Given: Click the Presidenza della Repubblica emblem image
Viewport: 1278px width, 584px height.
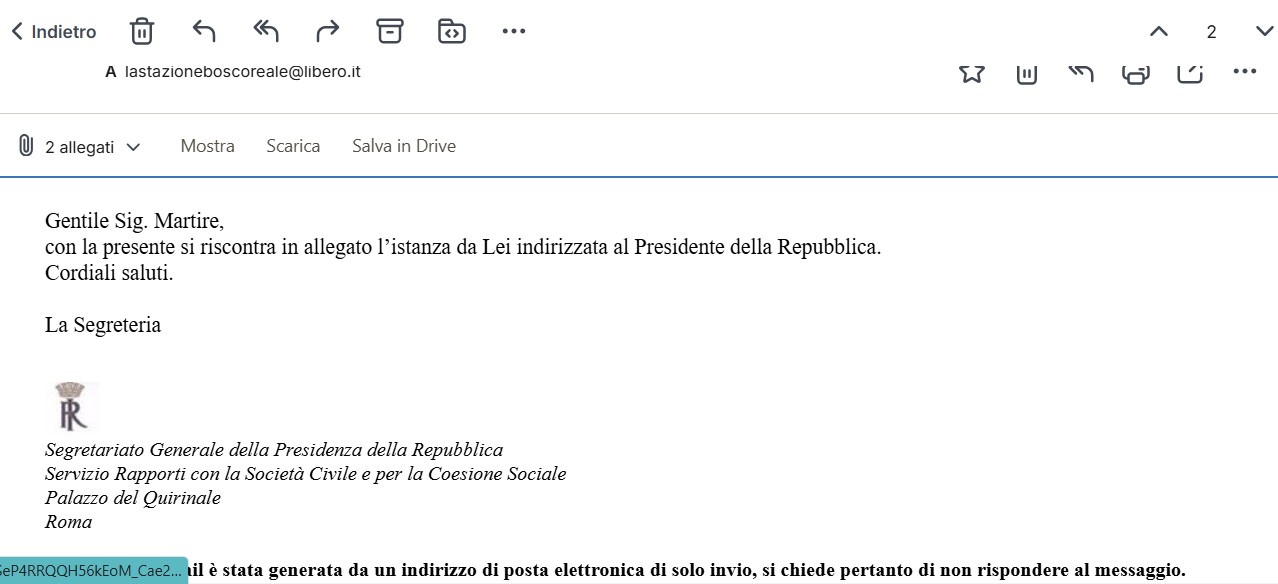Looking at the screenshot, I should (72, 406).
